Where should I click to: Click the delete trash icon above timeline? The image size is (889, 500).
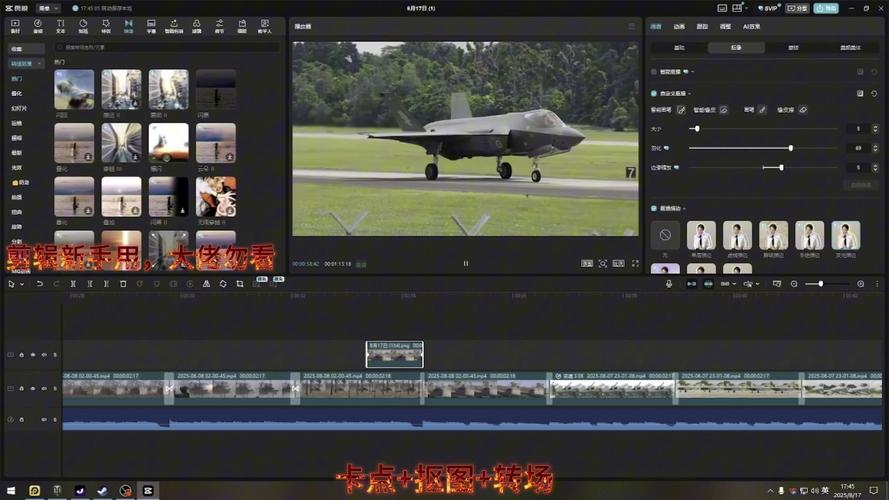tap(123, 284)
